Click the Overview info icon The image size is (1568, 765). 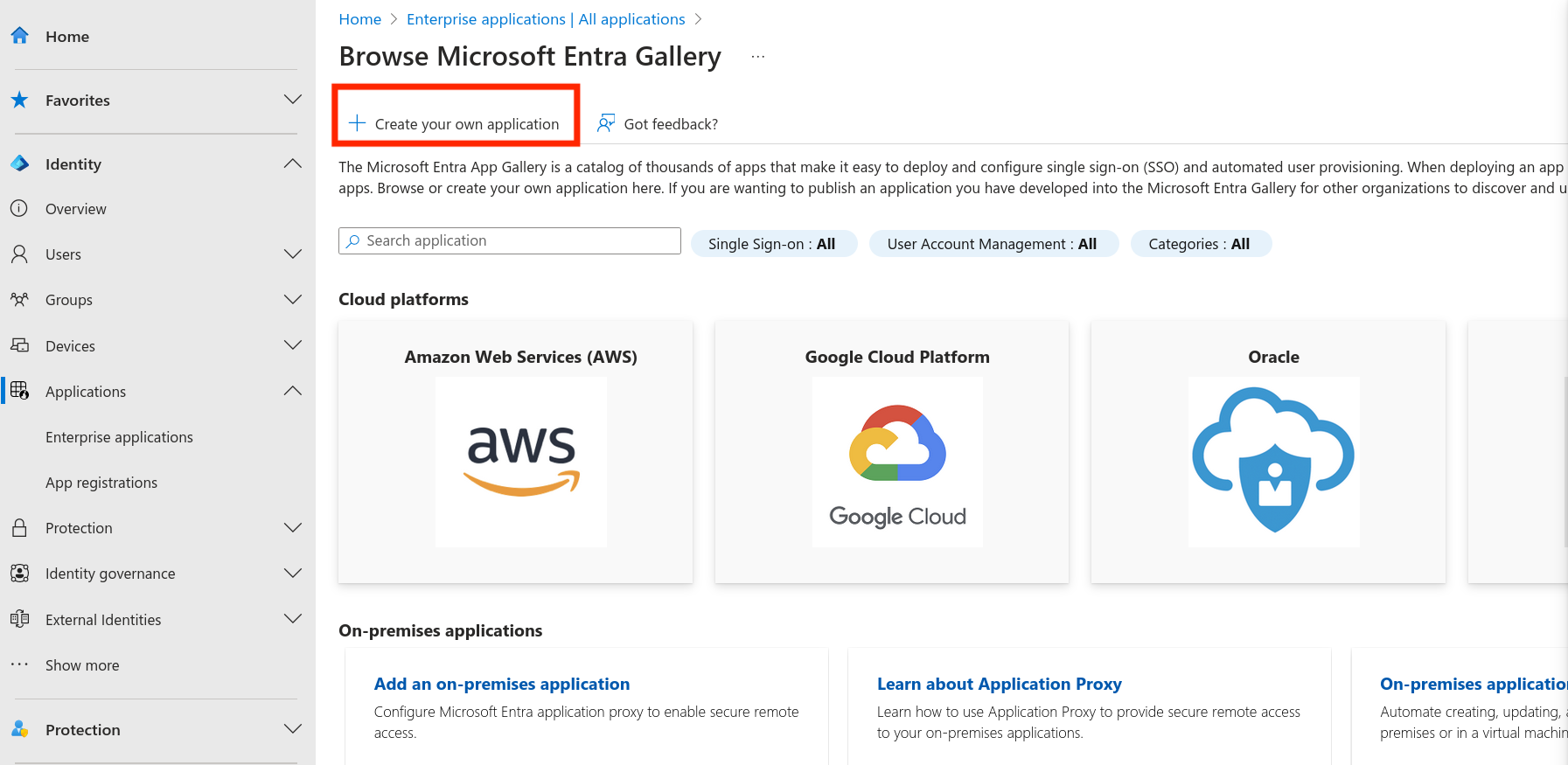tap(19, 208)
